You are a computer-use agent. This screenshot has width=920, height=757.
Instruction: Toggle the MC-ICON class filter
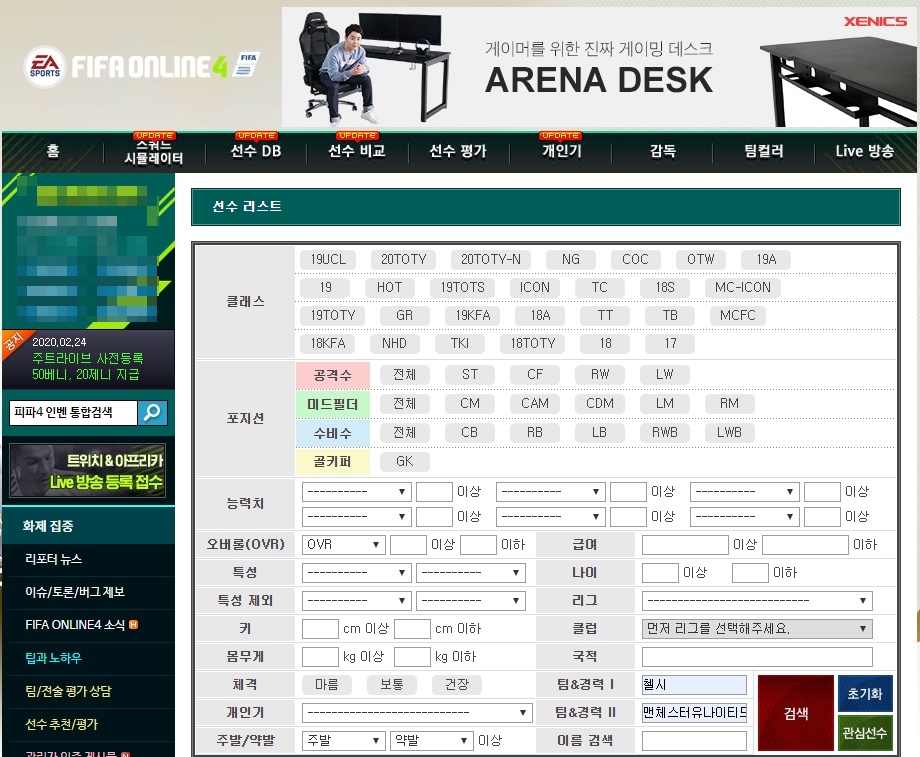[x=743, y=288]
